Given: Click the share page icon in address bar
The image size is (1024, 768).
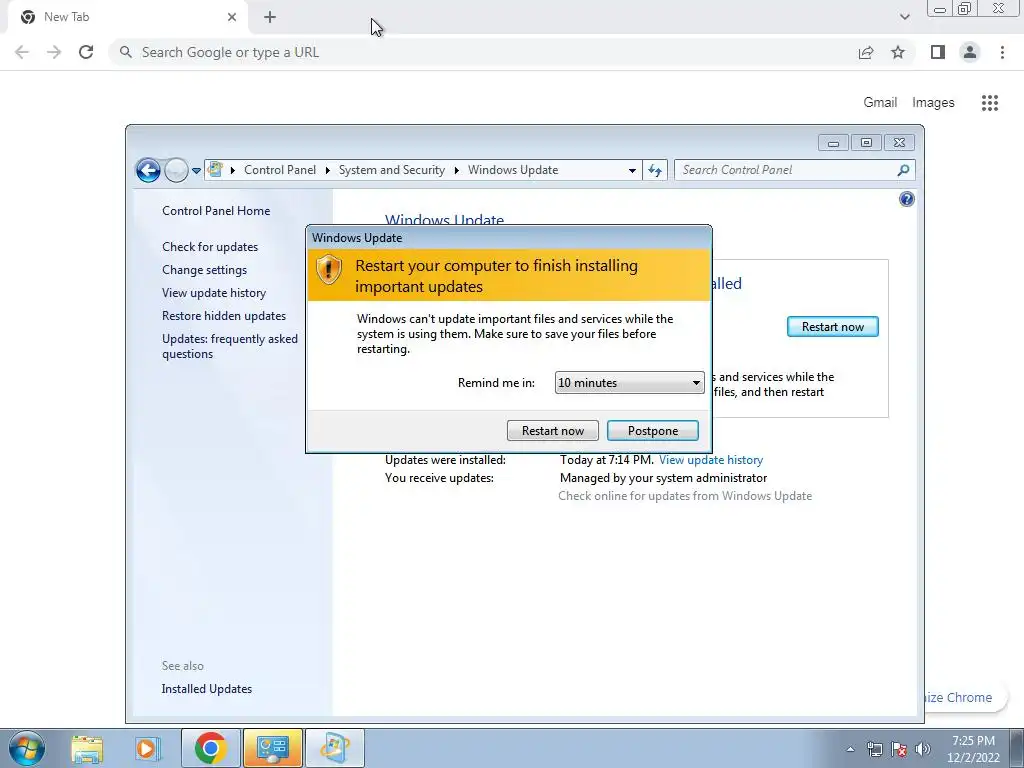Looking at the screenshot, I should coord(866,52).
